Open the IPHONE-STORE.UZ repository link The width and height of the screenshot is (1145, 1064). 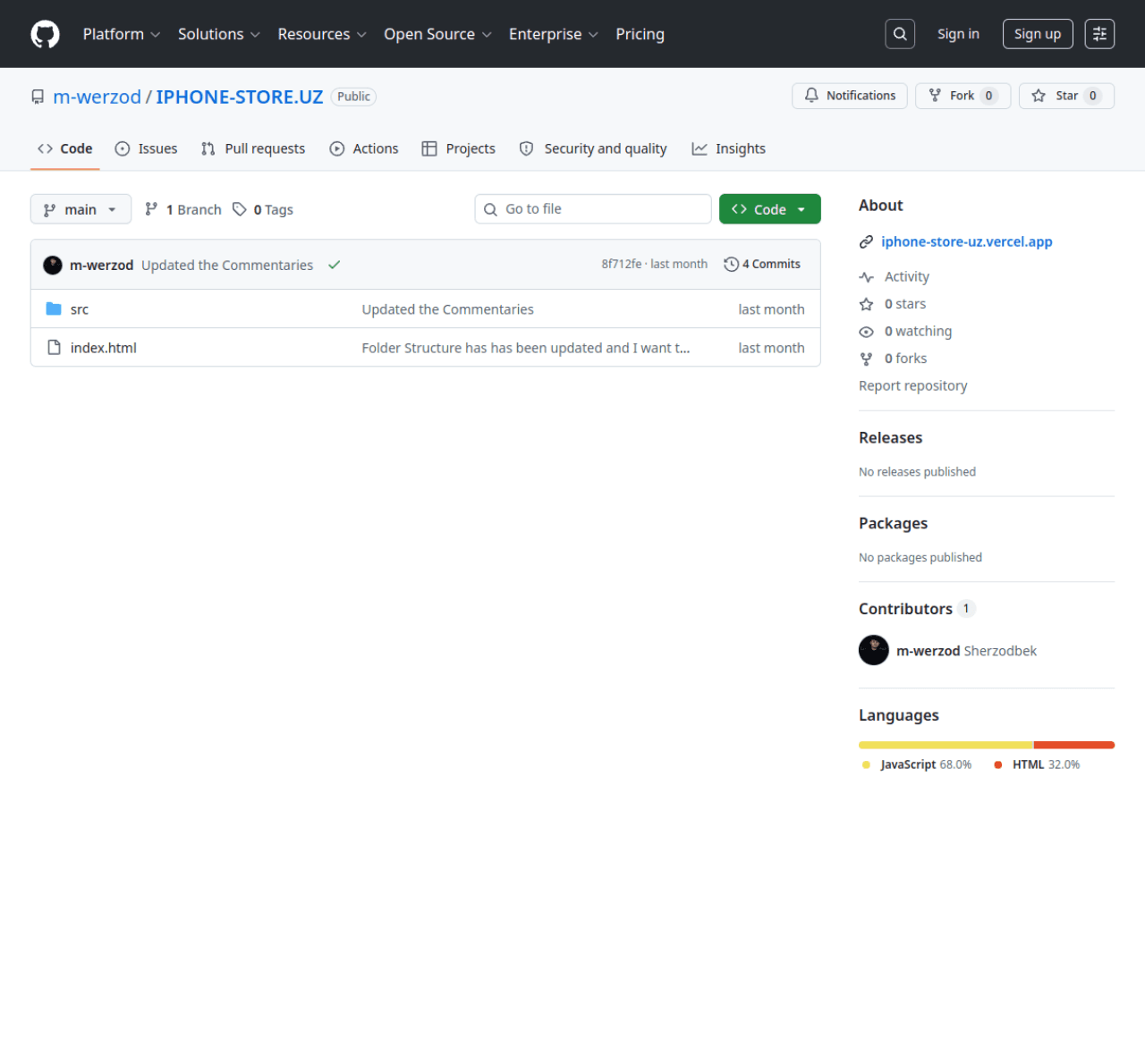pos(240,97)
